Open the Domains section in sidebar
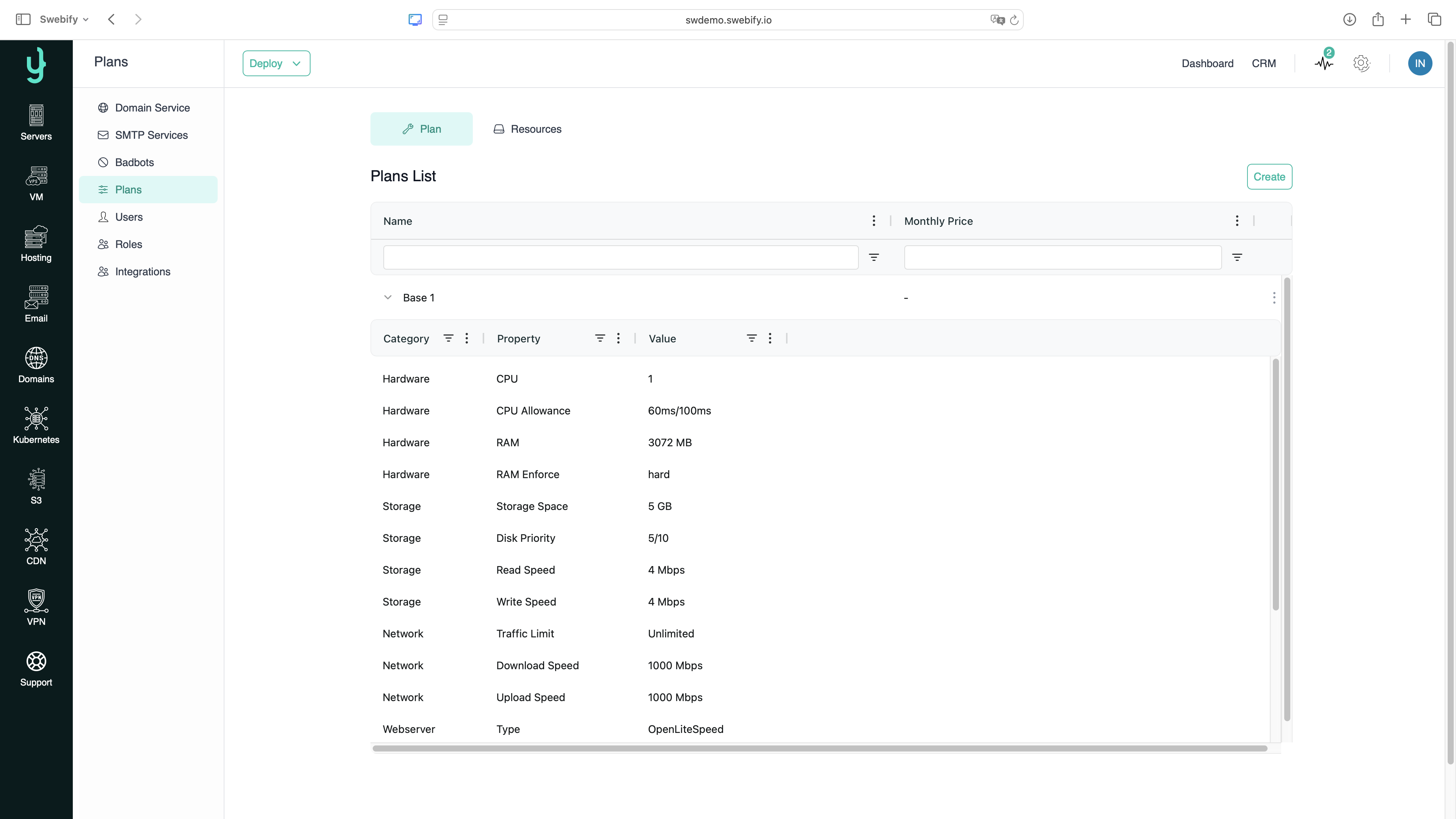1456x819 pixels. click(x=36, y=365)
